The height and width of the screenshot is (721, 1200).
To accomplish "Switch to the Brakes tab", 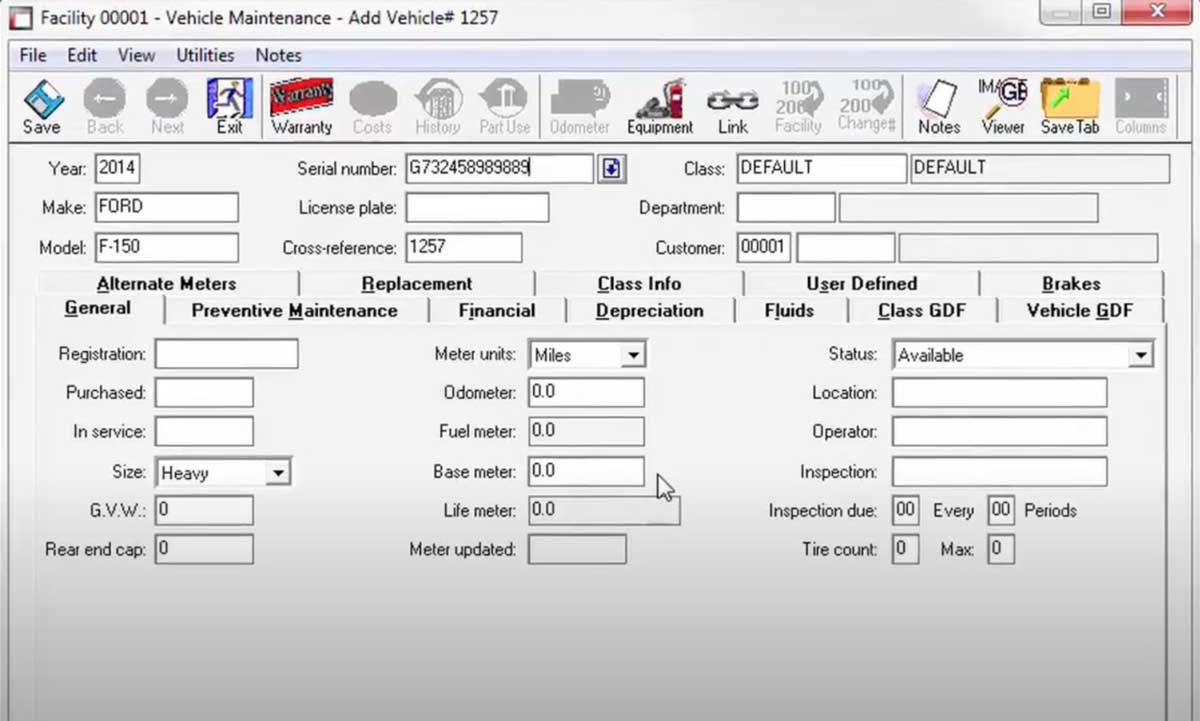I will 1071,284.
